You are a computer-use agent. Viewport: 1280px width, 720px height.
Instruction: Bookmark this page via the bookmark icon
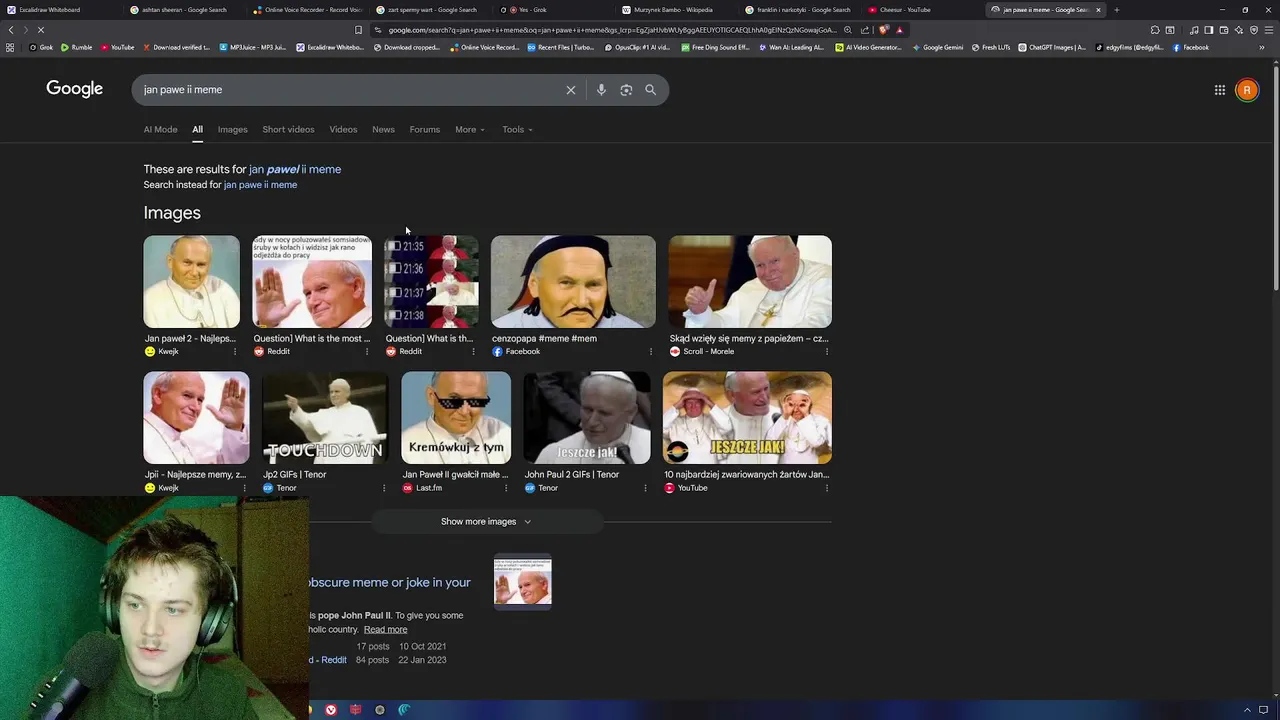point(358,30)
